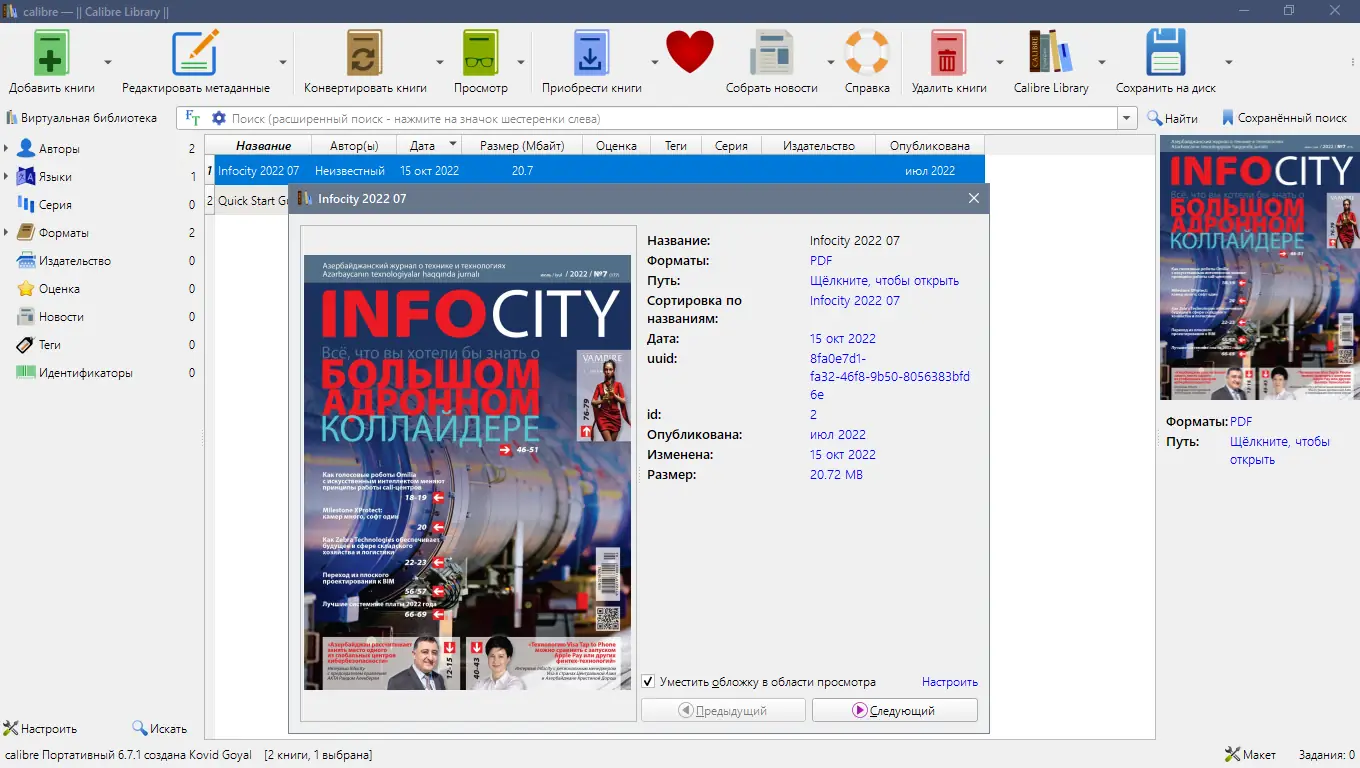This screenshot has width=1360, height=768.
Task: Click the uuid value link in the dialog
Action: click(890, 377)
